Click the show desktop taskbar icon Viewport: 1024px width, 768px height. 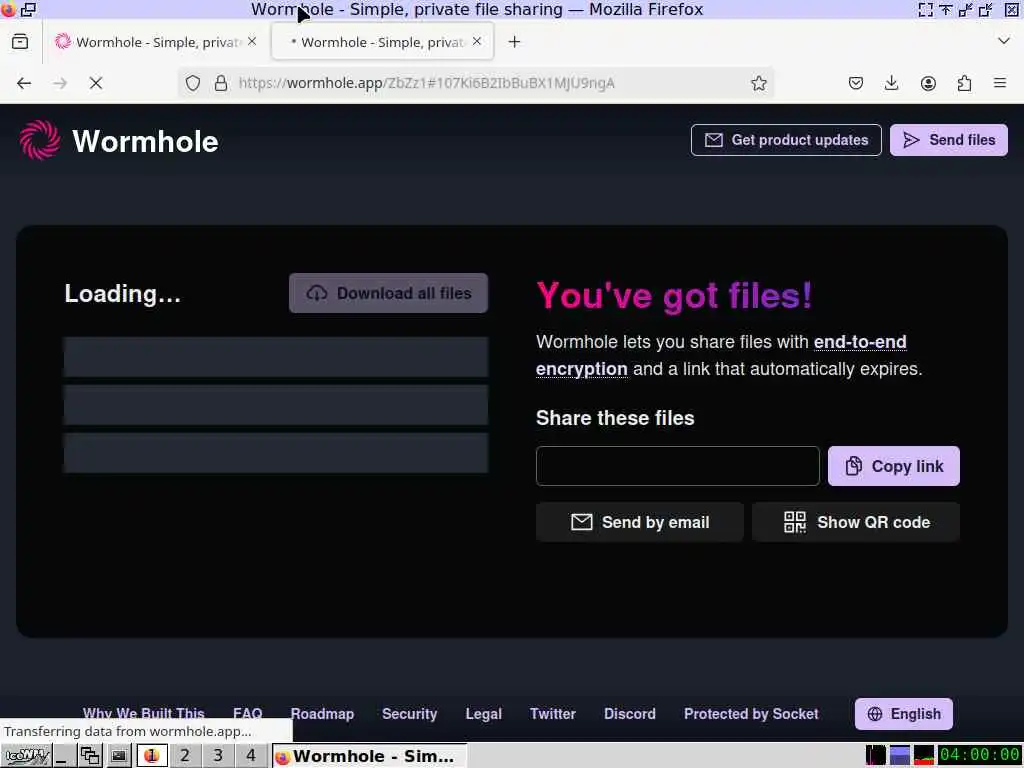[63, 756]
